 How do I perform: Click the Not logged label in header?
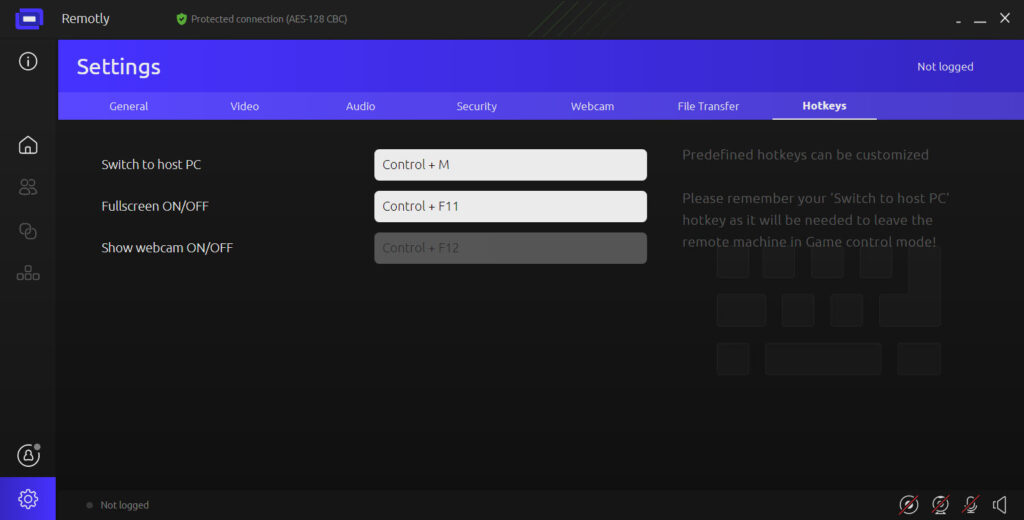(945, 67)
